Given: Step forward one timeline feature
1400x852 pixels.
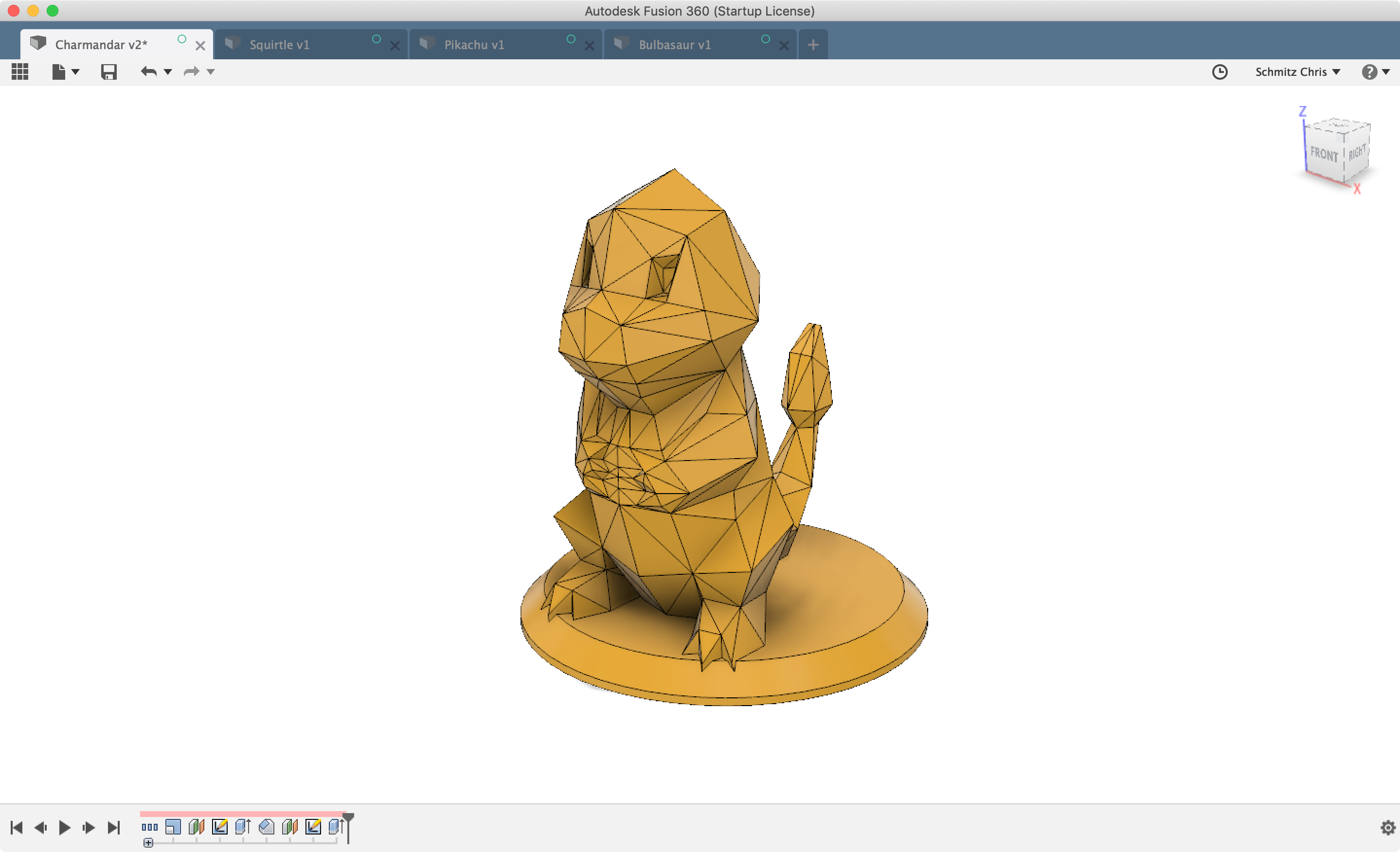Looking at the screenshot, I should pos(89,828).
